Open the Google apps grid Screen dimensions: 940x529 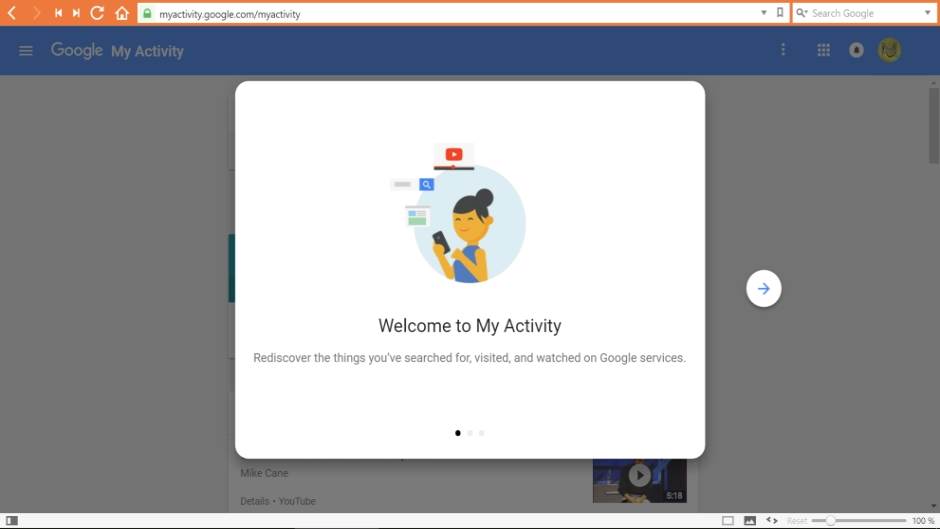(823, 50)
